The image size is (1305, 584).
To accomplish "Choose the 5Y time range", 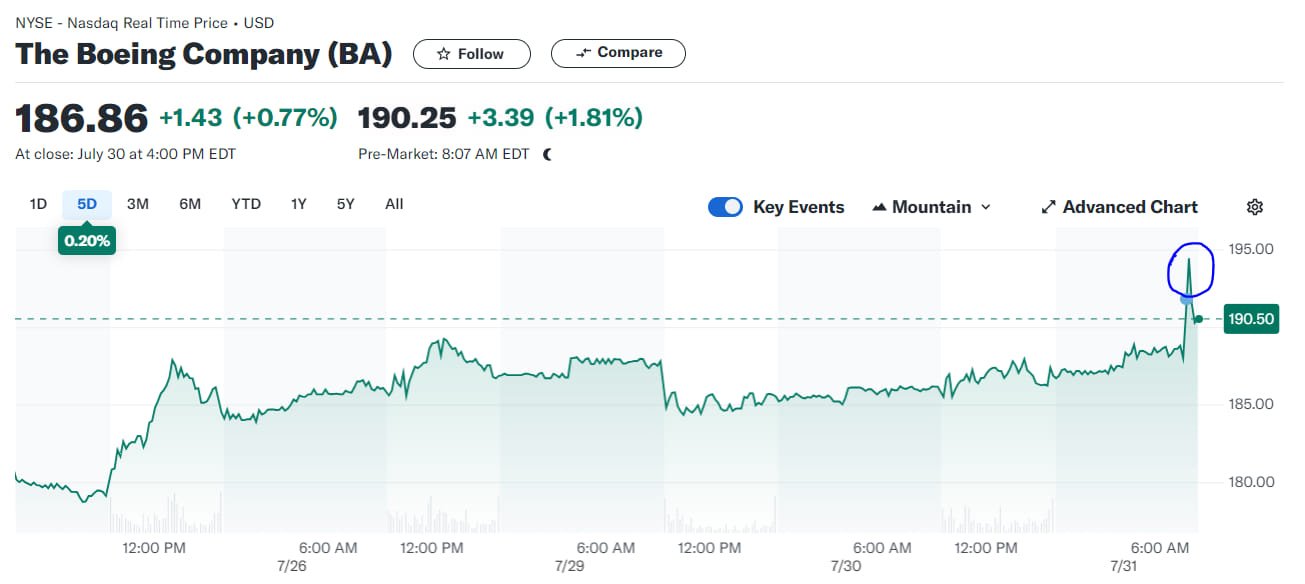I will pos(345,204).
